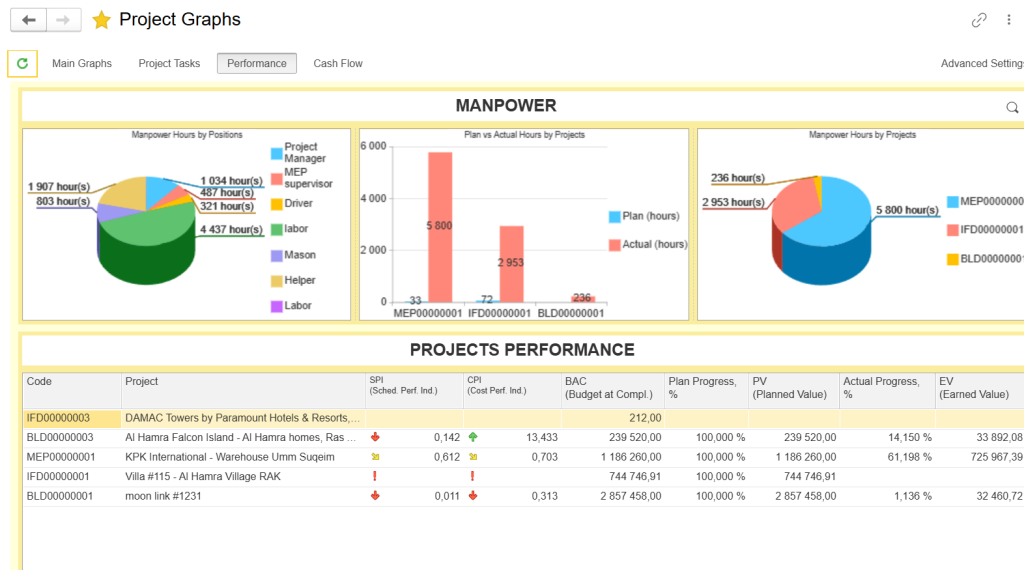This screenshot has width=1024, height=570.
Task: Open the magnifier in the Manpower header
Action: pyautogui.click(x=1012, y=108)
